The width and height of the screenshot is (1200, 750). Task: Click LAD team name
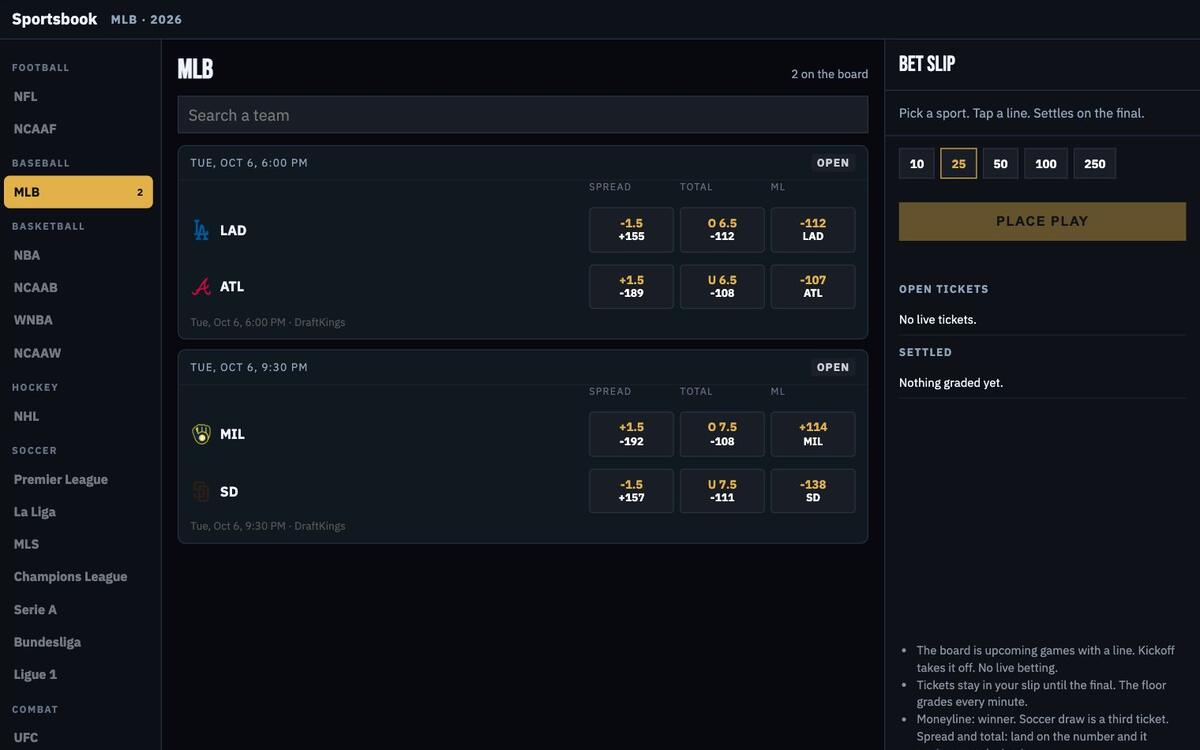(x=233, y=230)
